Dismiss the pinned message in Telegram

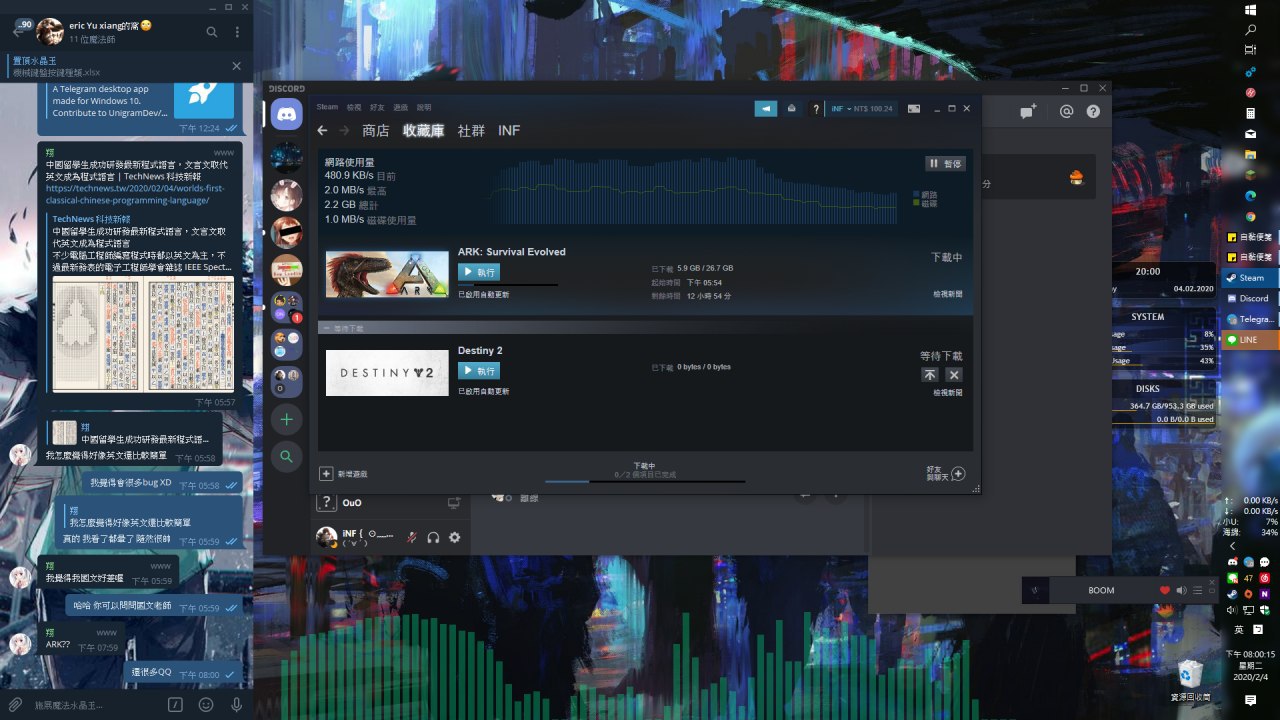pyautogui.click(x=237, y=66)
